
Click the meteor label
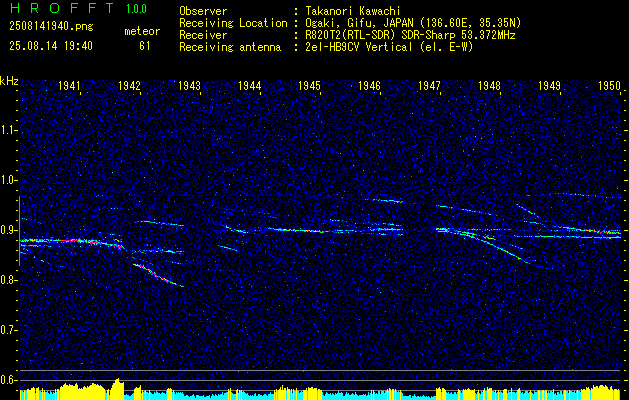pyautogui.click(x=142, y=31)
